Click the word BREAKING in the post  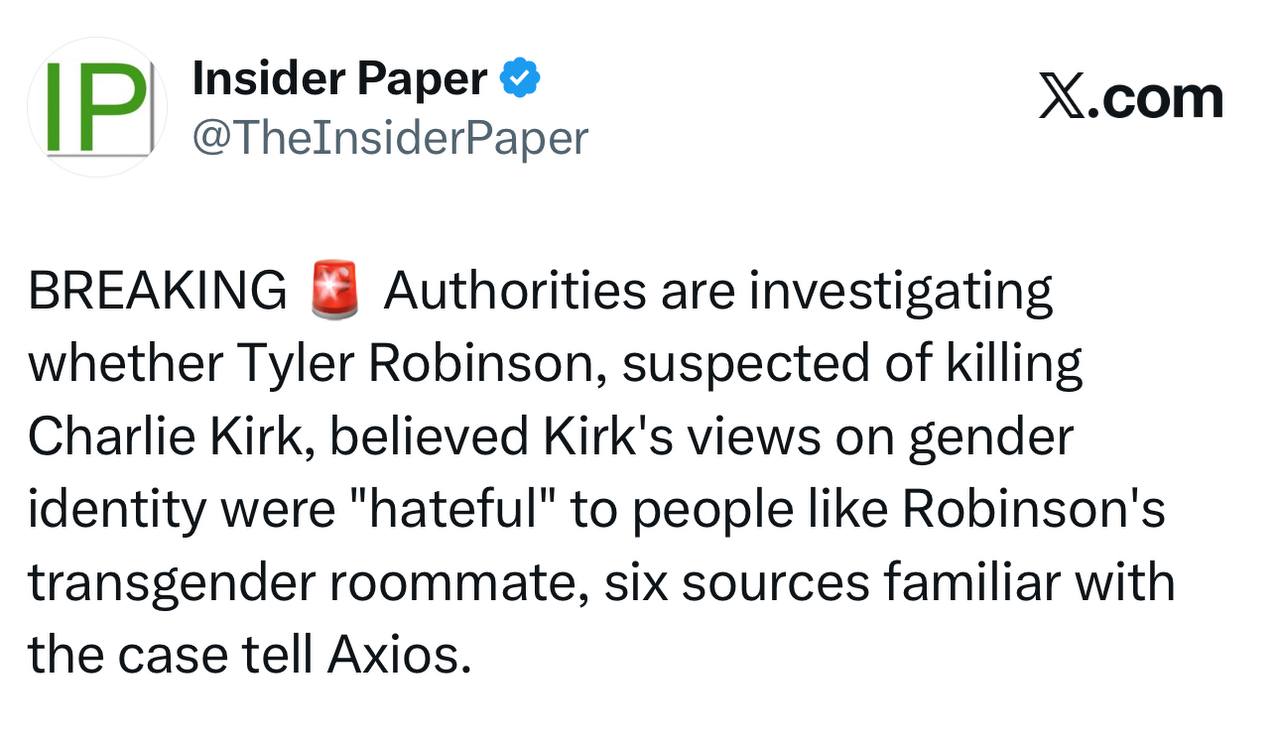157,292
